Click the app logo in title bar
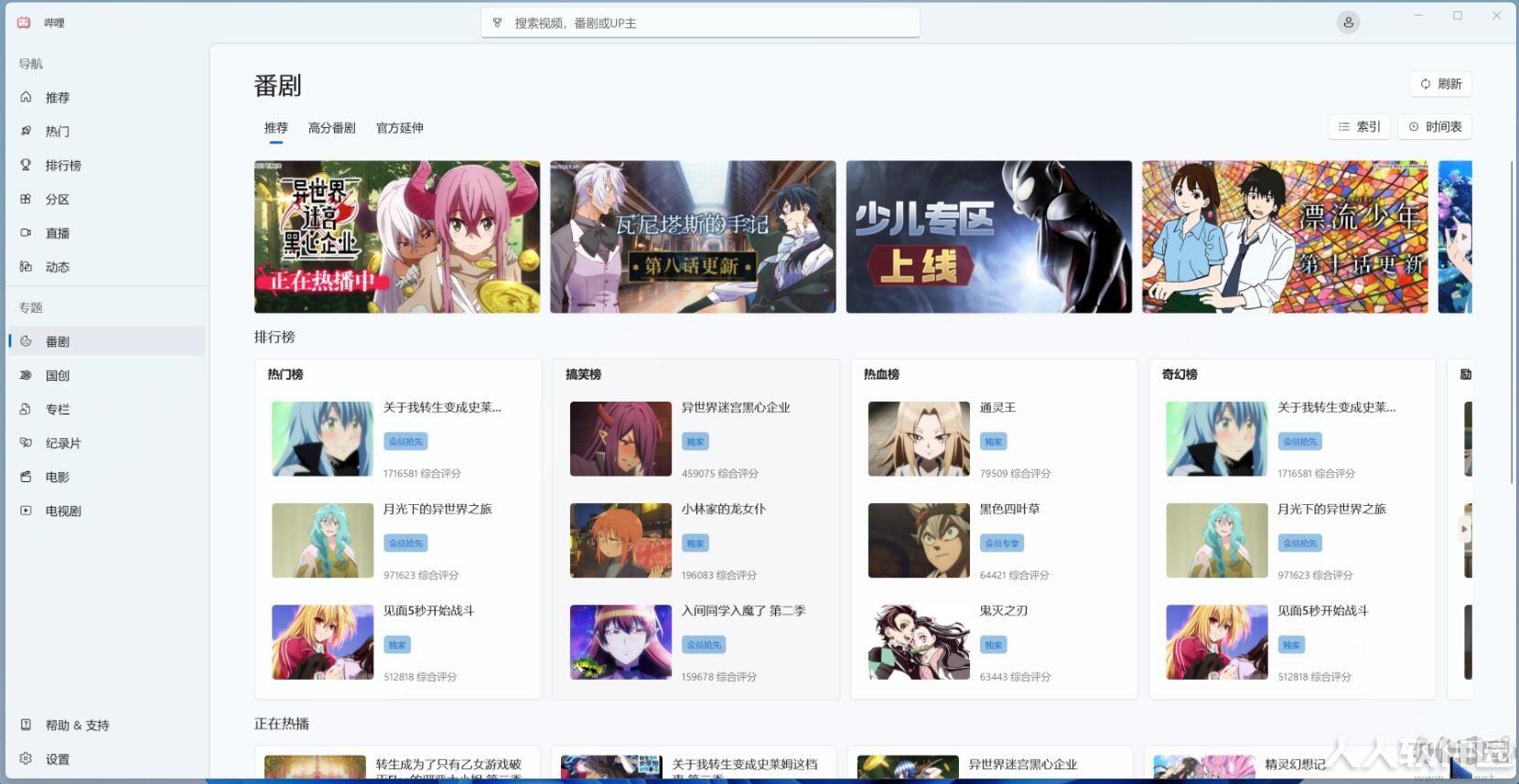Image resolution: width=1519 pixels, height=784 pixels. click(24, 23)
